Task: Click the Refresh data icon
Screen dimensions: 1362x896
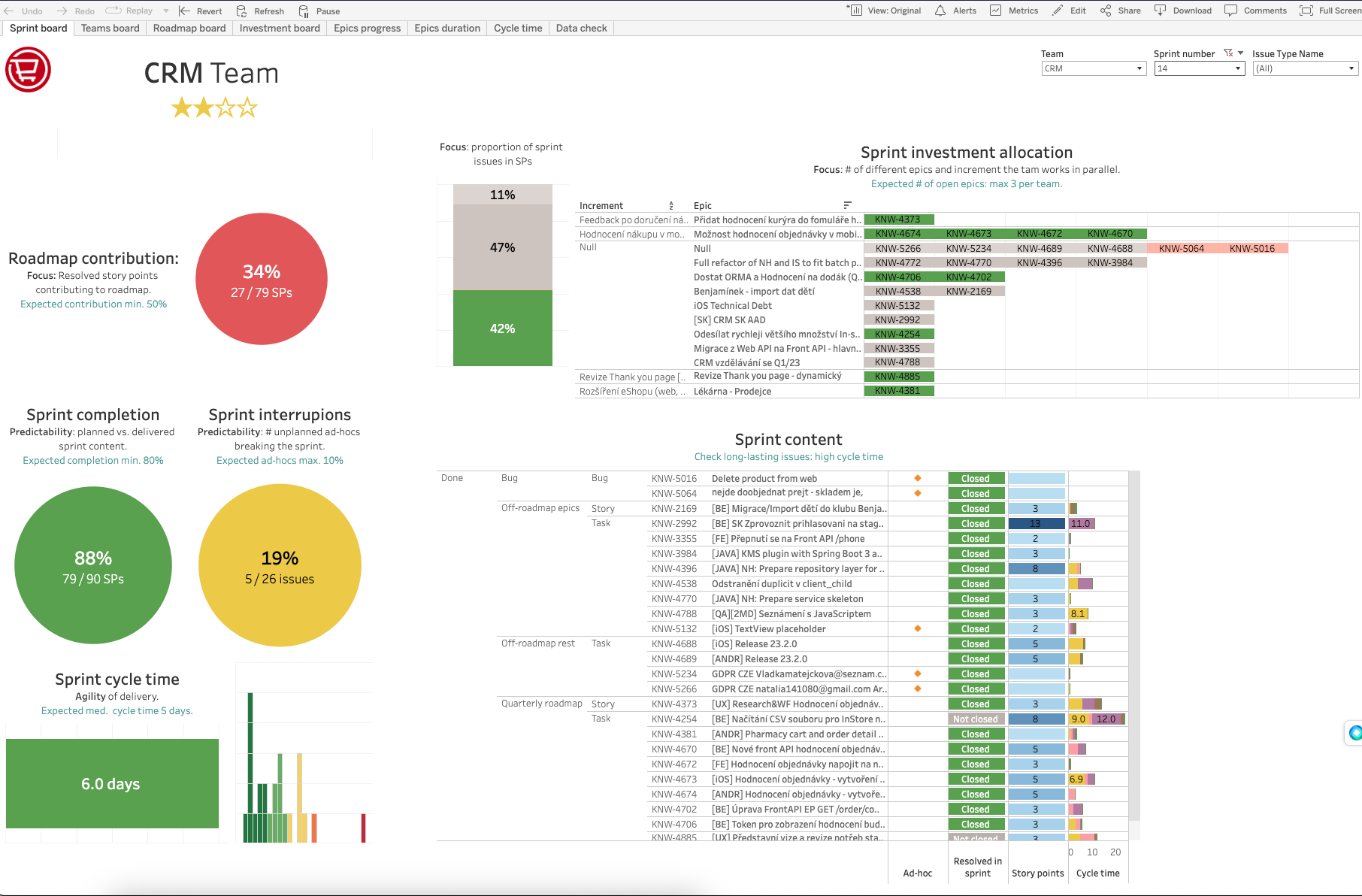Action: (241, 11)
